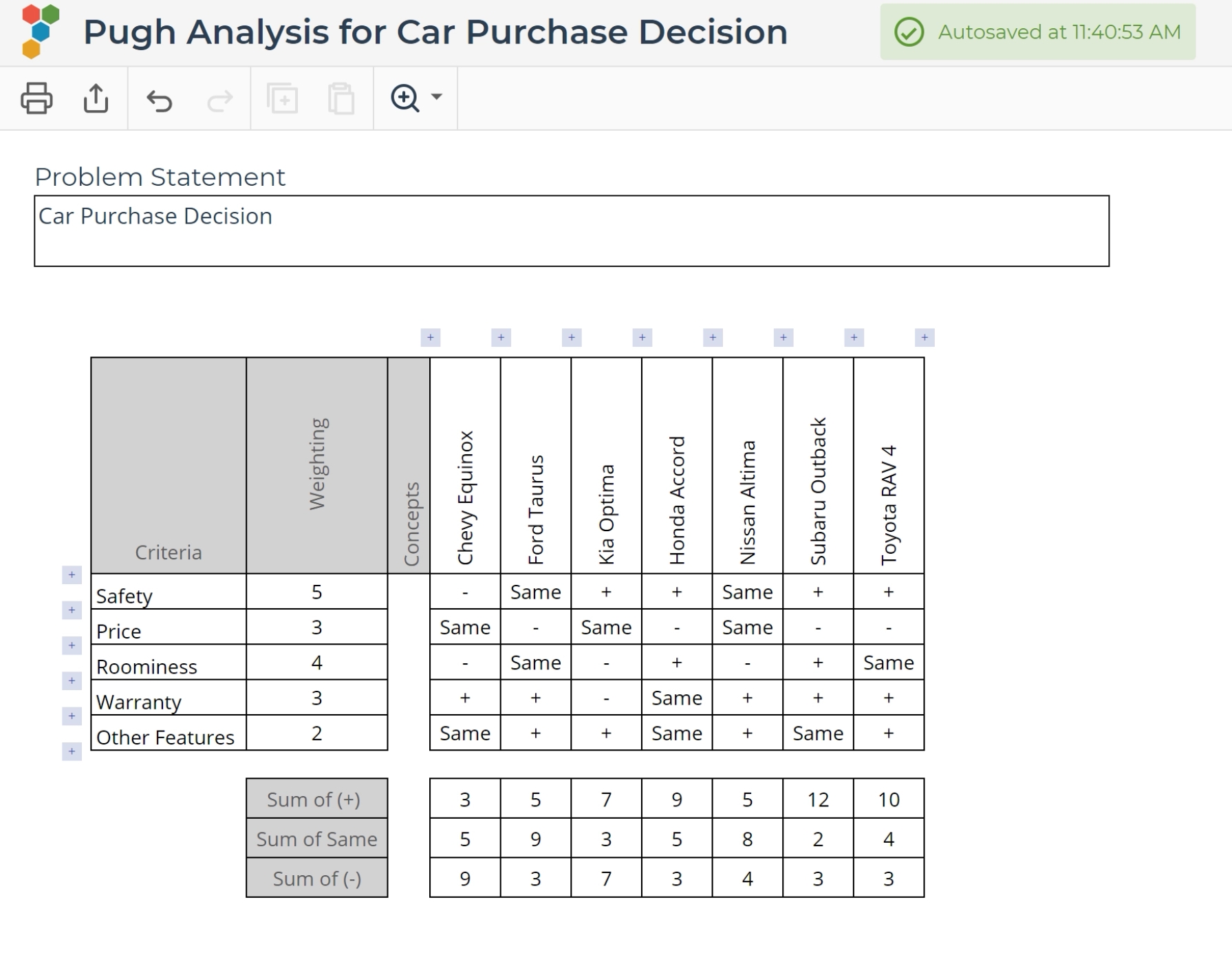
Task: Add concept column before Subaru Outback
Action: click(783, 337)
